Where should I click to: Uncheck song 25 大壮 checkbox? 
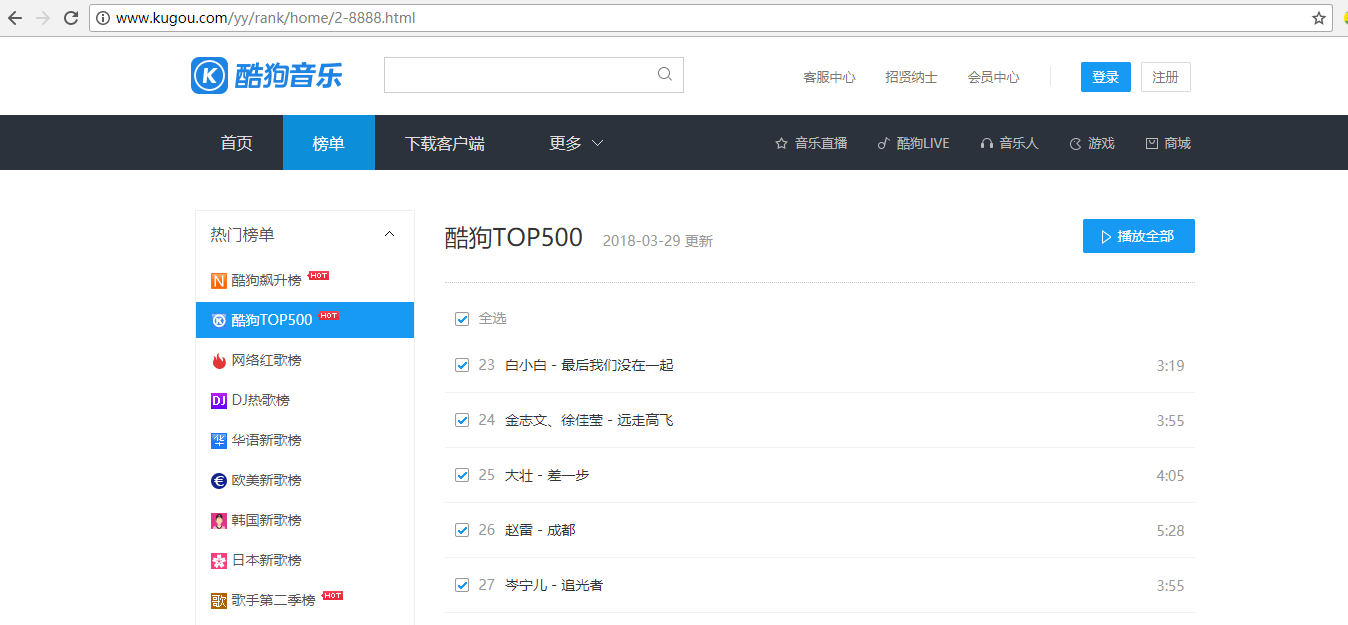coord(462,476)
